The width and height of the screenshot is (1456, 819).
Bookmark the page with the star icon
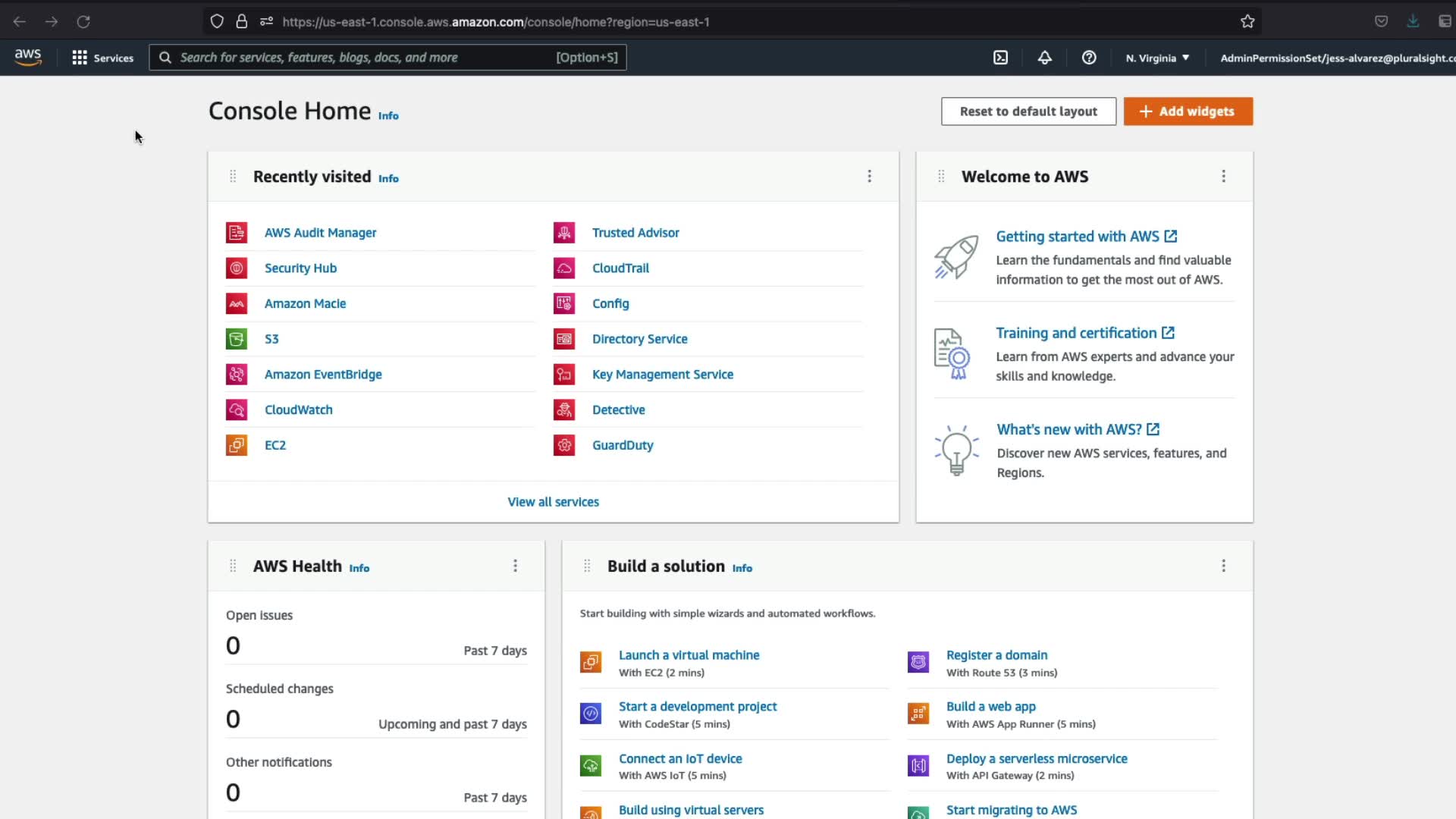pos(1247,22)
